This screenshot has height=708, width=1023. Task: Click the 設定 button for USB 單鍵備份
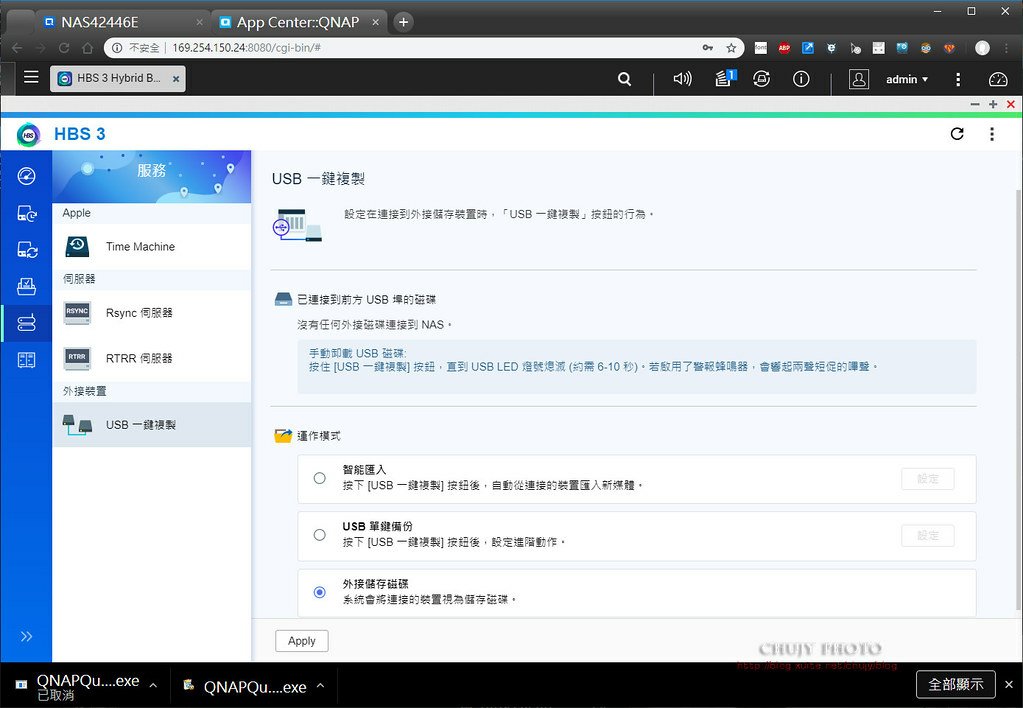click(927, 536)
